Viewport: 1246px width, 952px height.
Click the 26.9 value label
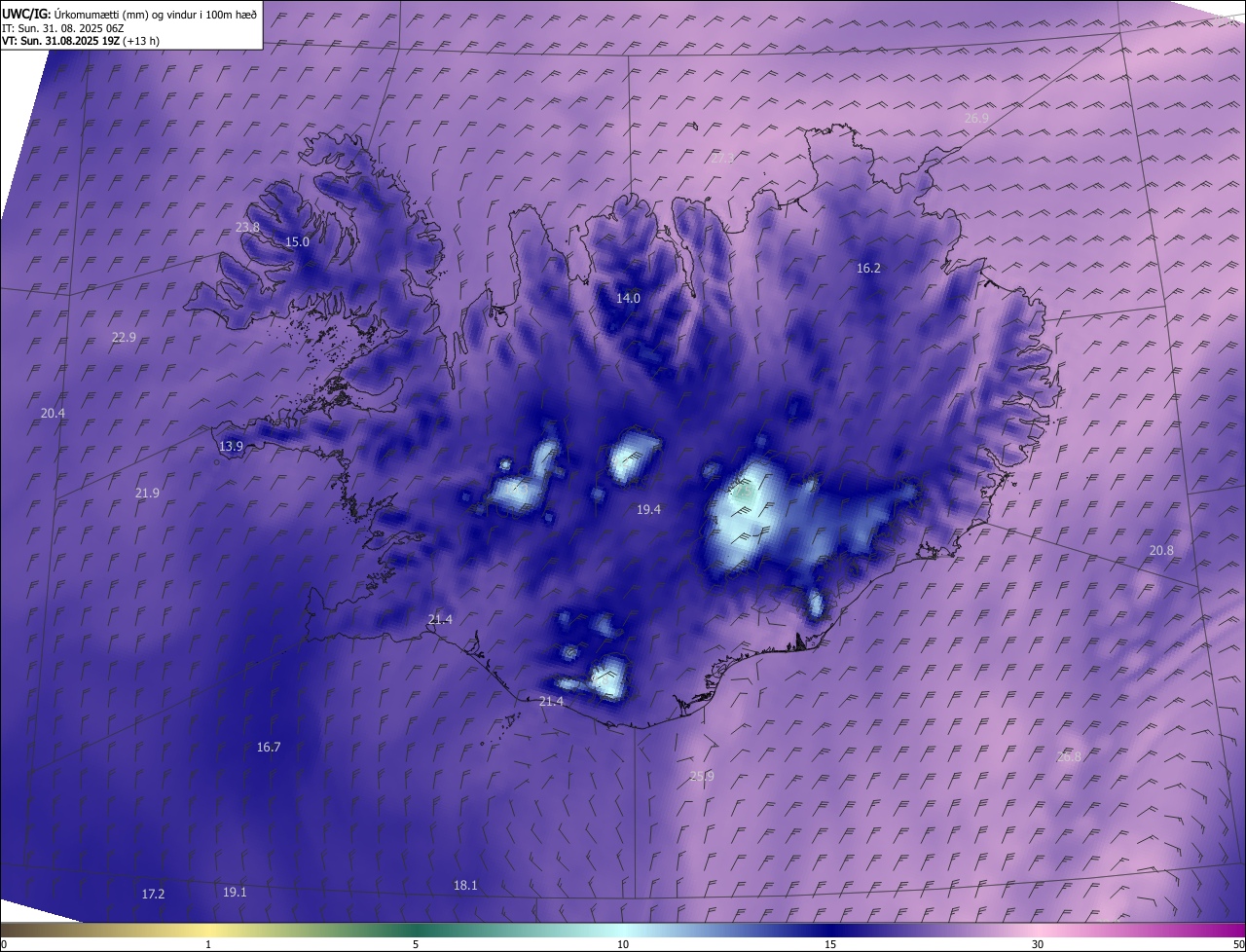point(976,118)
